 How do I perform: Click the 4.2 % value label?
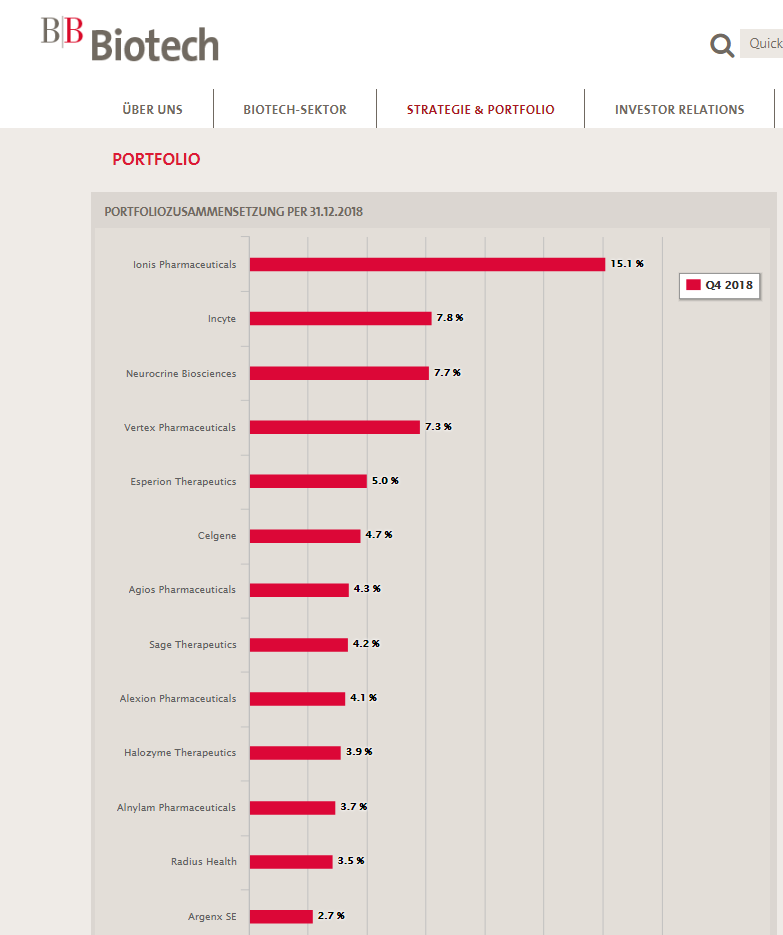(366, 644)
